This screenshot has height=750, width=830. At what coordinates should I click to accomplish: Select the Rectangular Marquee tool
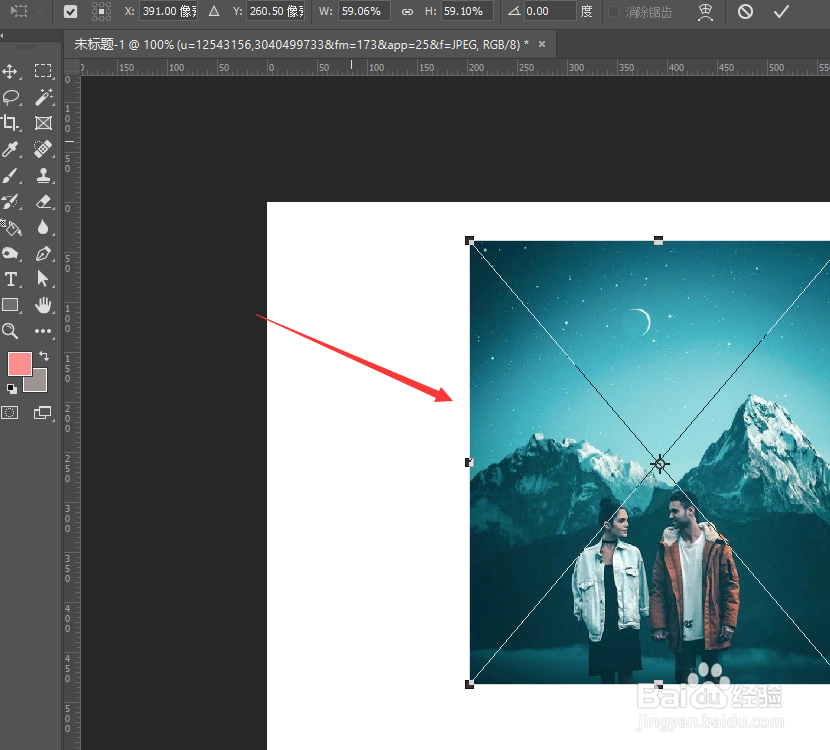click(x=43, y=71)
